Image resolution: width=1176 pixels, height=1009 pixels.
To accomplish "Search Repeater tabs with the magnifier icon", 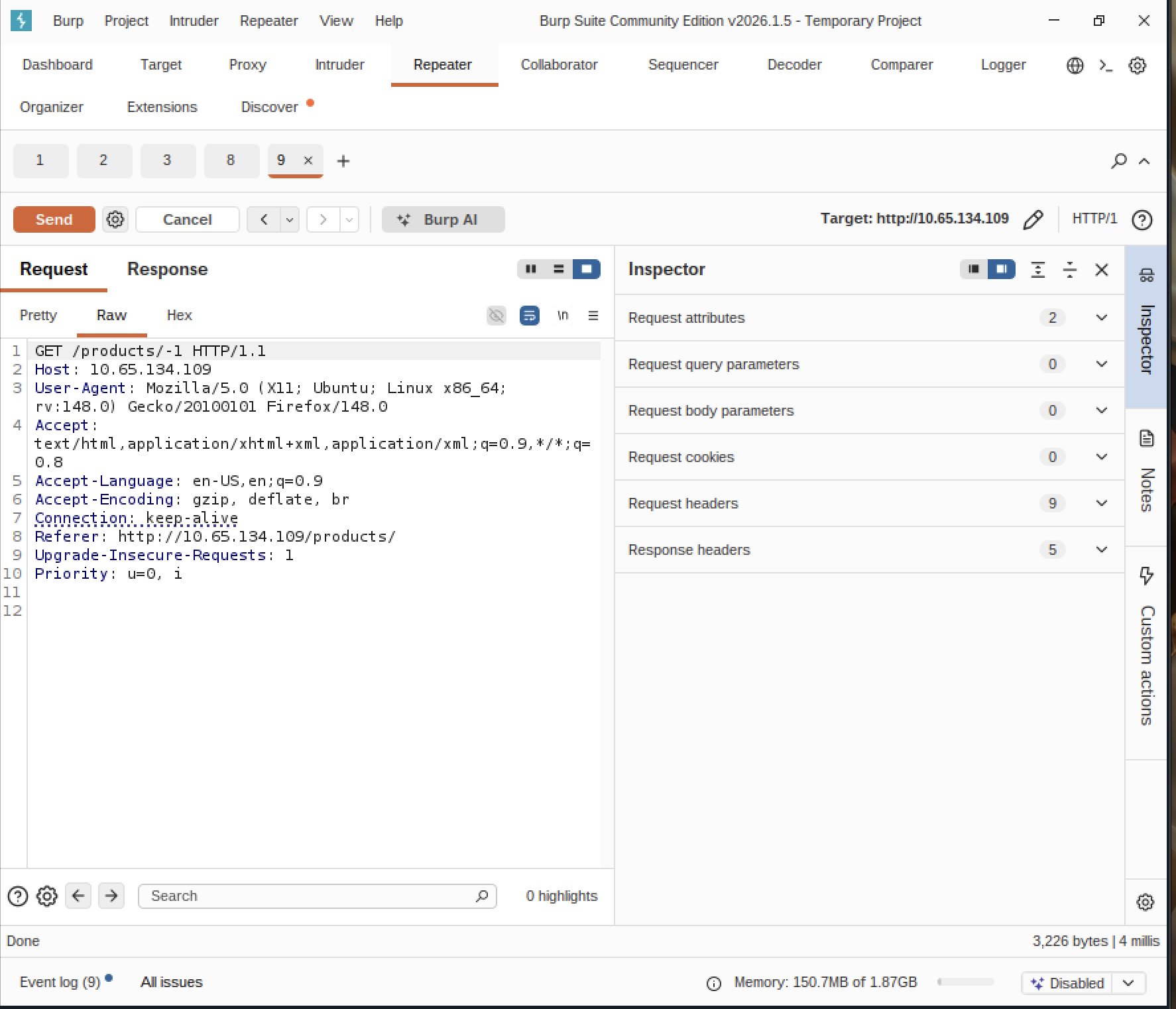I will [1119, 160].
